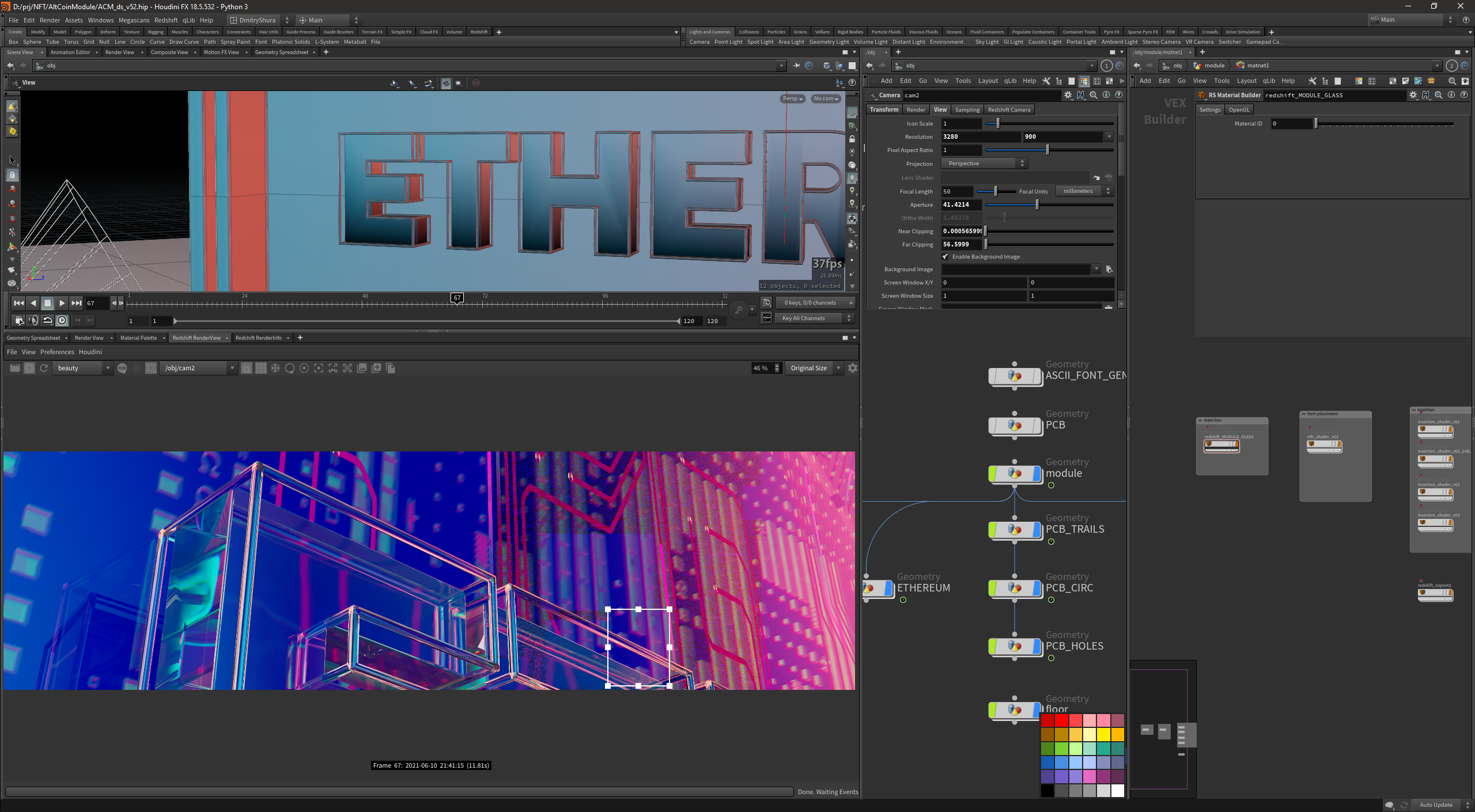Screen dimensions: 1475x812
Task: Toggle display flag on module node
Action: coord(1037,473)
